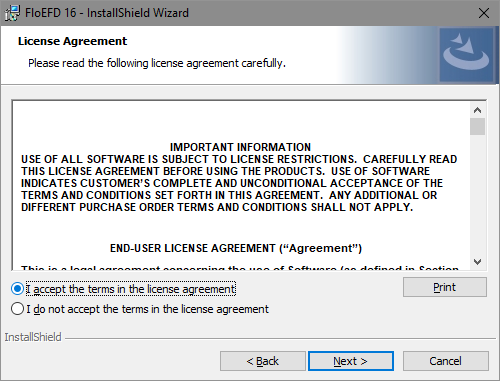Select I do not accept the terms option

click(x=17, y=309)
